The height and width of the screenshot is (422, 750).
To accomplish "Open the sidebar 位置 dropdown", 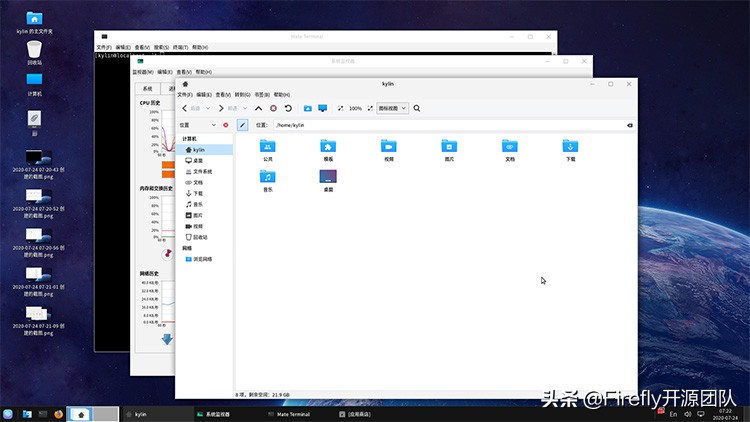I will (198, 125).
